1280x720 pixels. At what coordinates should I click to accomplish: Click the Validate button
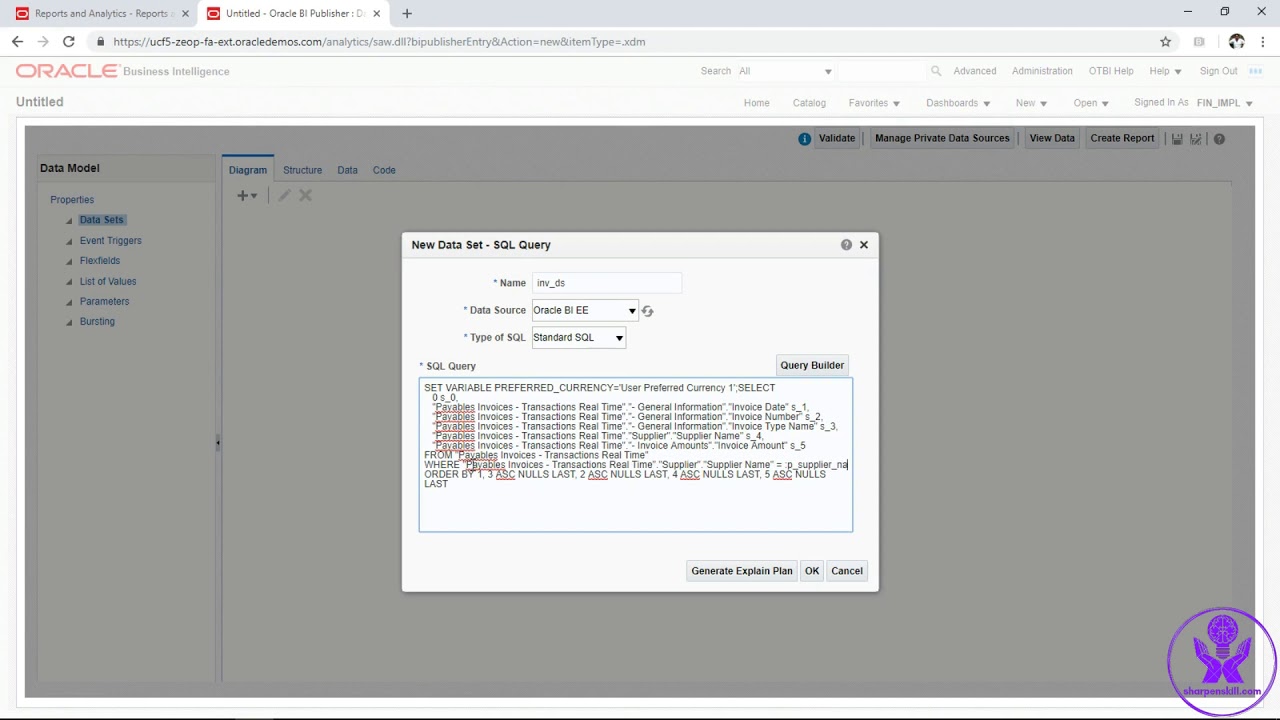pyautogui.click(x=837, y=139)
